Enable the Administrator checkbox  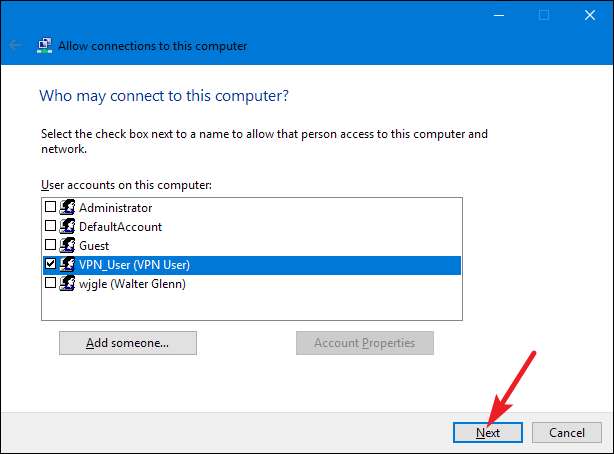(51, 208)
